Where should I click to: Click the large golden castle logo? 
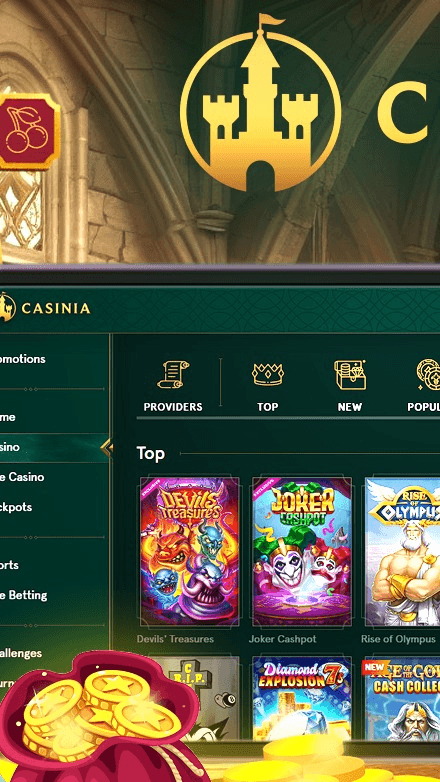pyautogui.click(x=260, y=103)
